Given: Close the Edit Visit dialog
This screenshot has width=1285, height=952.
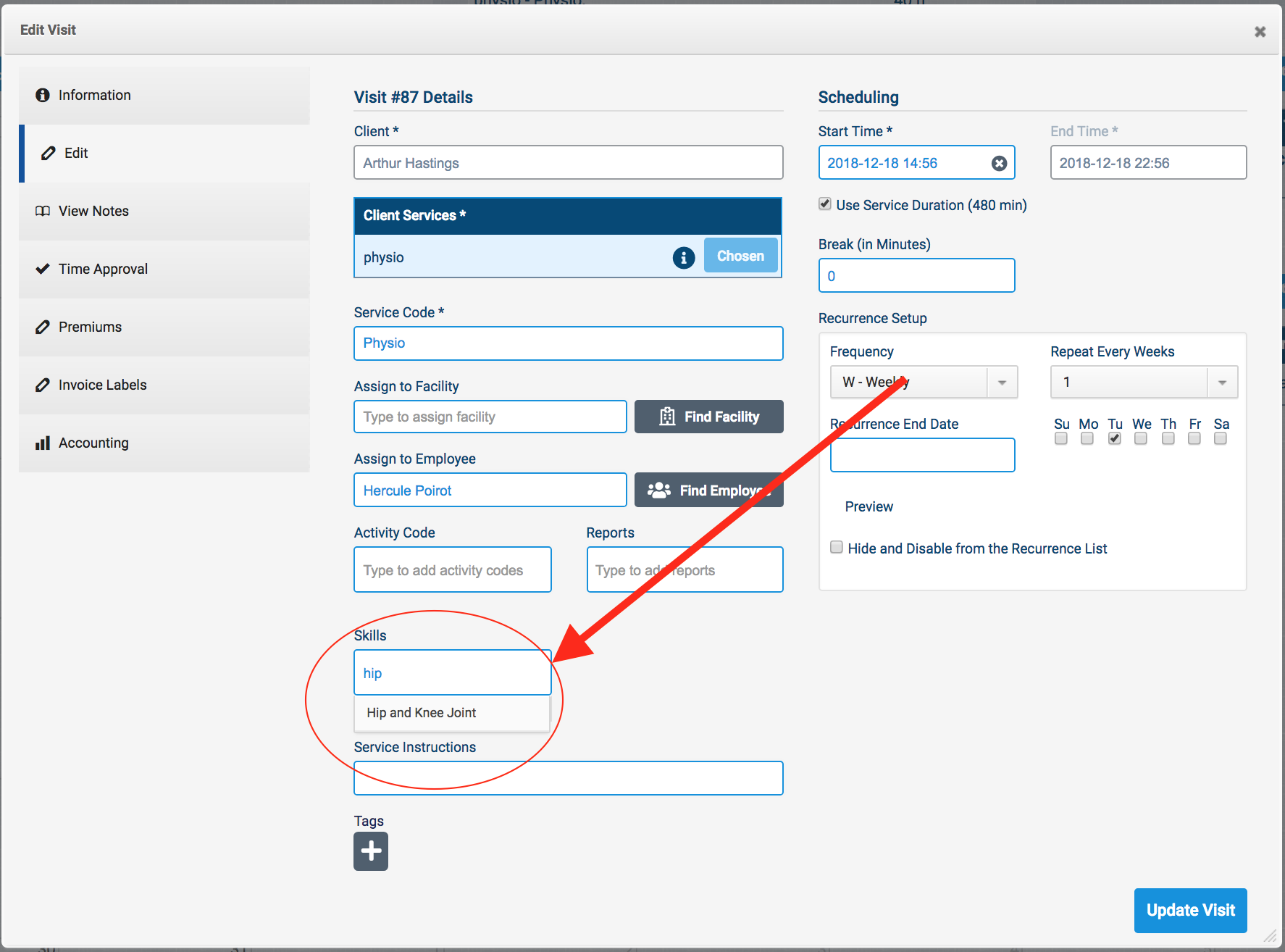Looking at the screenshot, I should 1260,32.
